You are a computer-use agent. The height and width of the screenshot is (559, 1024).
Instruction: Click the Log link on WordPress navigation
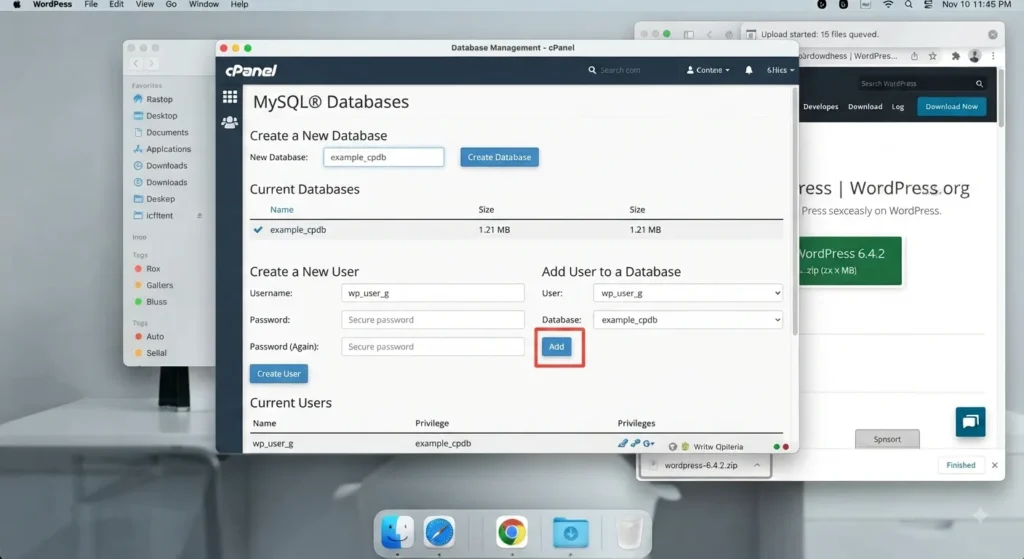tap(898, 106)
